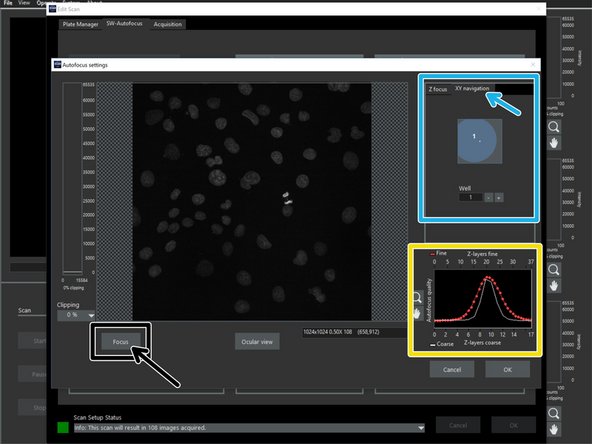The image size is (592, 444).
Task: Click the green scan status indicator
Action: (63, 427)
